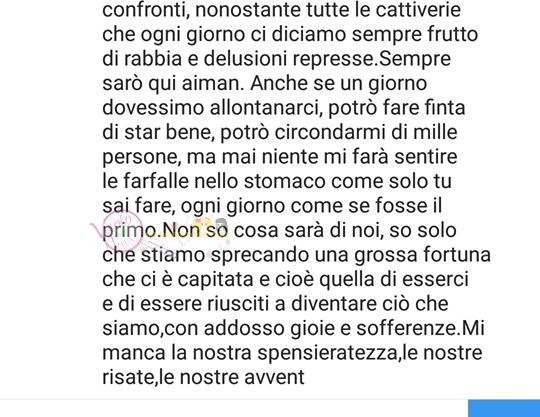Screen dimensions: 540x417
Task: Click the truncated word "avvent" at the end
Action: tap(274, 377)
